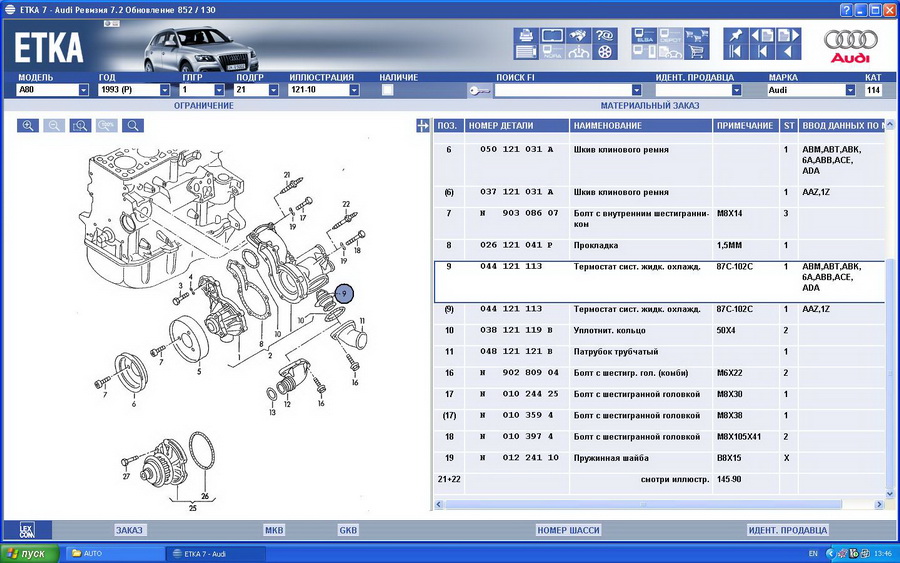Open the ИЛЛЮСТРАЦИЯ dropdown showing 121-10

pyautogui.click(x=353, y=90)
